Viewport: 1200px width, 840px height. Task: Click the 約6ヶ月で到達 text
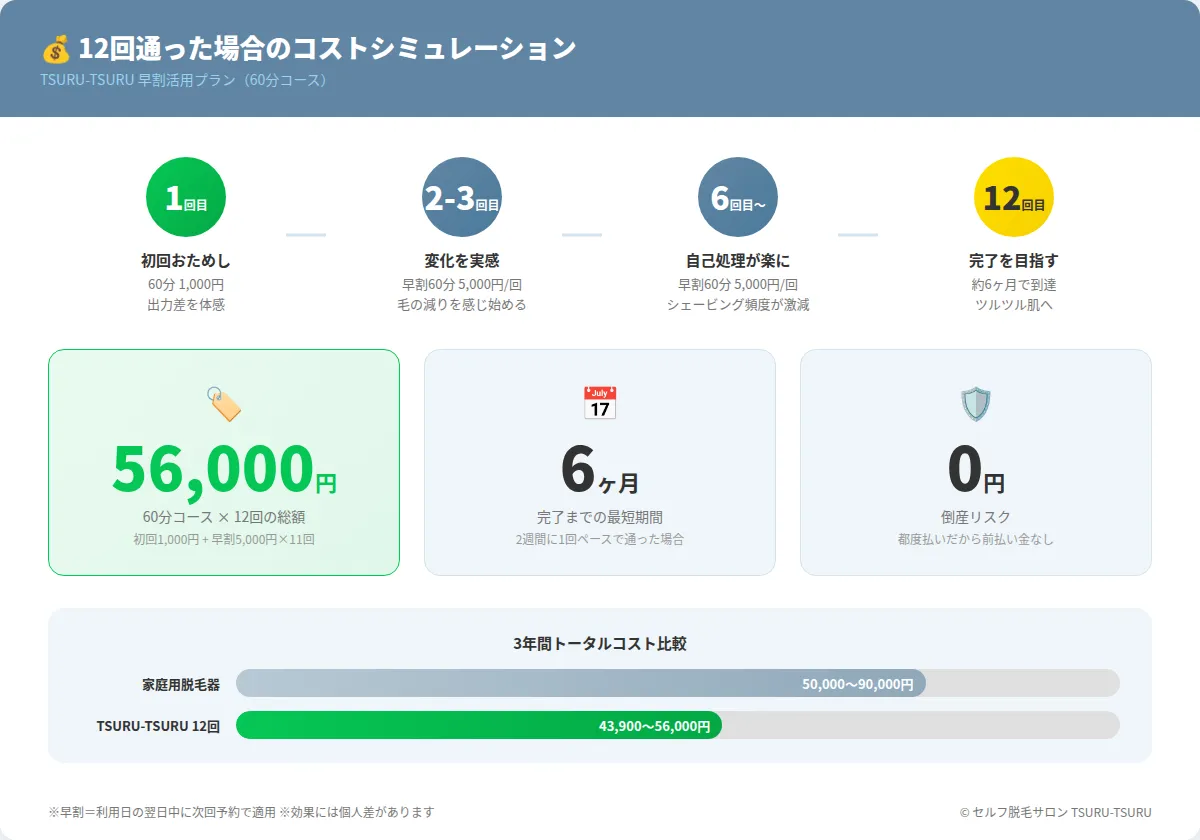coord(1014,285)
